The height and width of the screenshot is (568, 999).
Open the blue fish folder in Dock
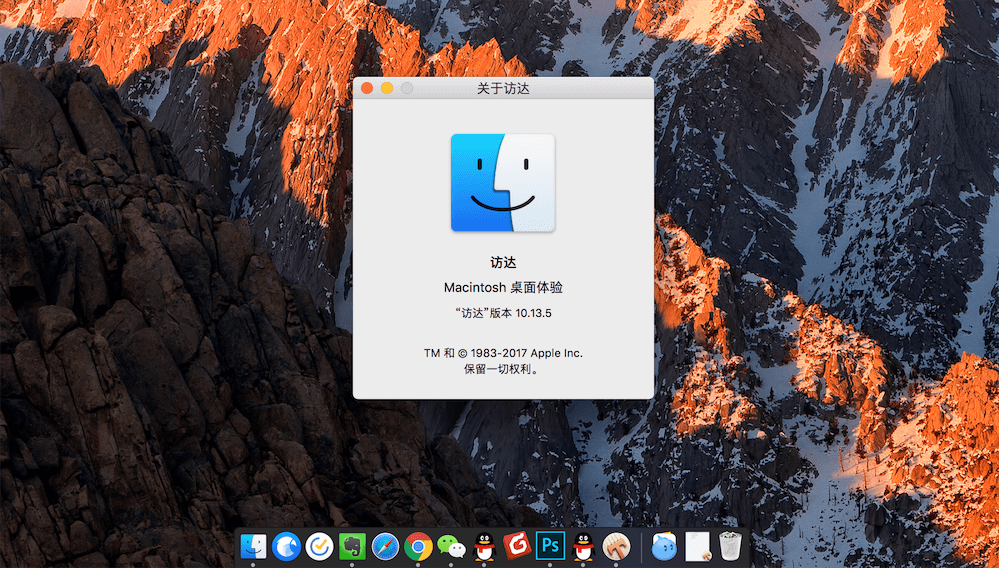(x=664, y=546)
